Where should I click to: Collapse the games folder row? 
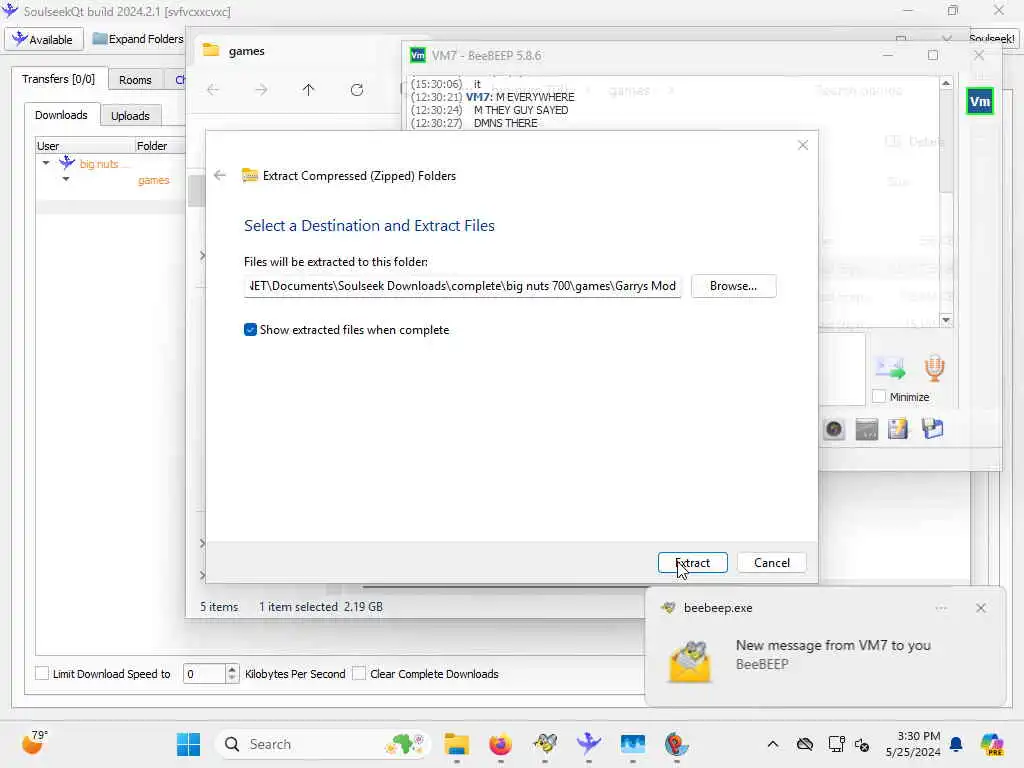(x=66, y=179)
